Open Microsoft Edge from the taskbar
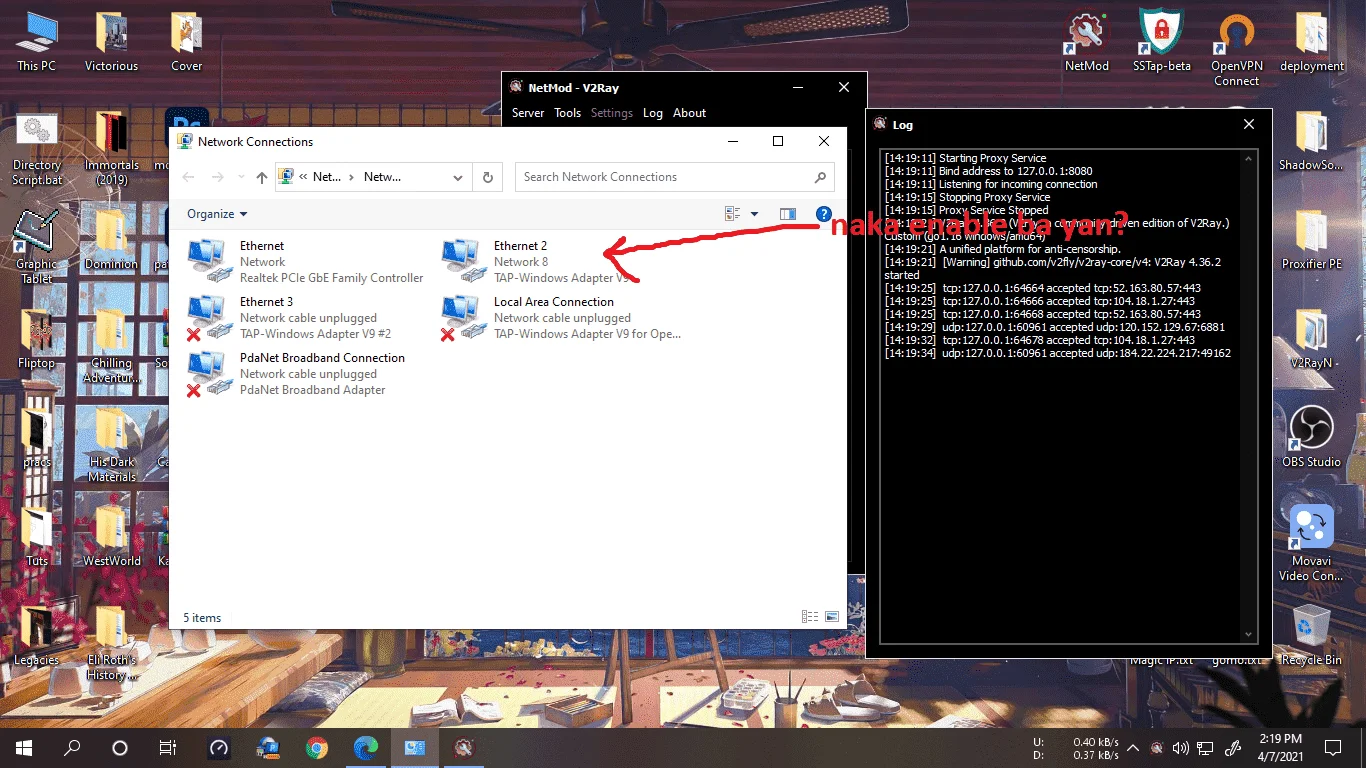Viewport: 1366px width, 768px height. pos(365,747)
